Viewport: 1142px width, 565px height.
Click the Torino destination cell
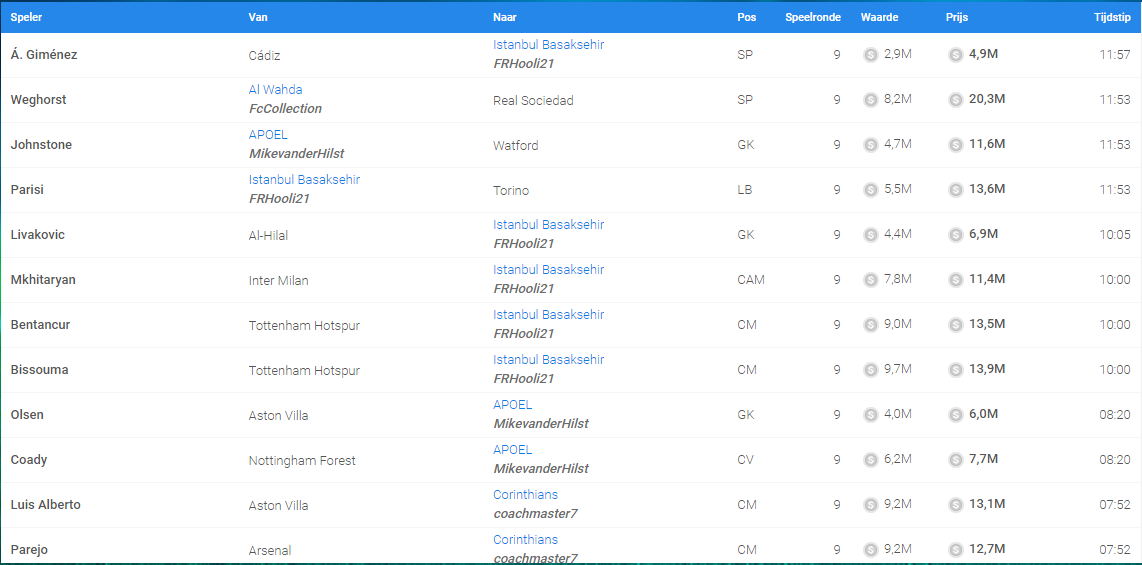(x=511, y=191)
